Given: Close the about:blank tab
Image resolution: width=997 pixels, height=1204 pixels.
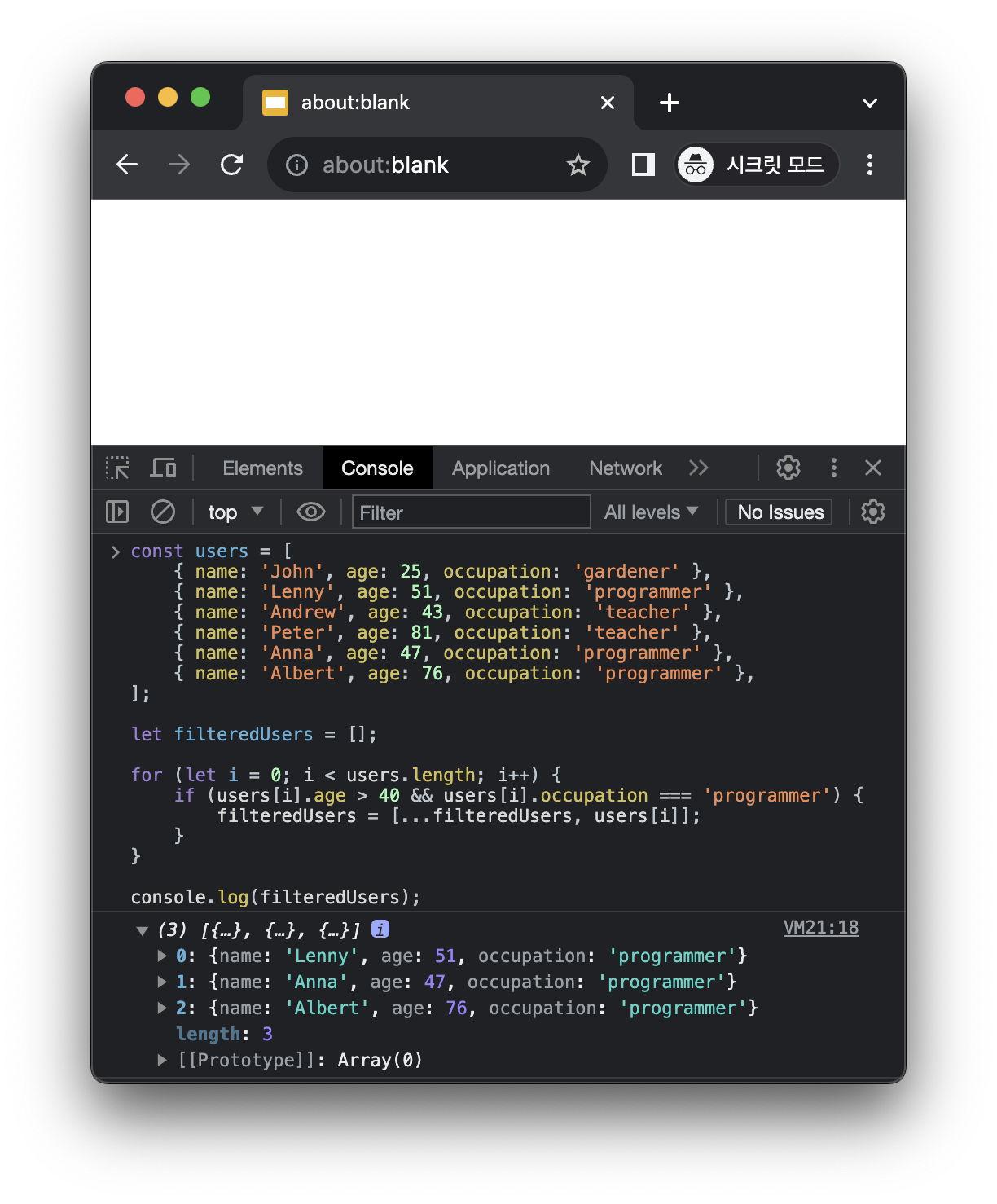Looking at the screenshot, I should pyautogui.click(x=608, y=103).
